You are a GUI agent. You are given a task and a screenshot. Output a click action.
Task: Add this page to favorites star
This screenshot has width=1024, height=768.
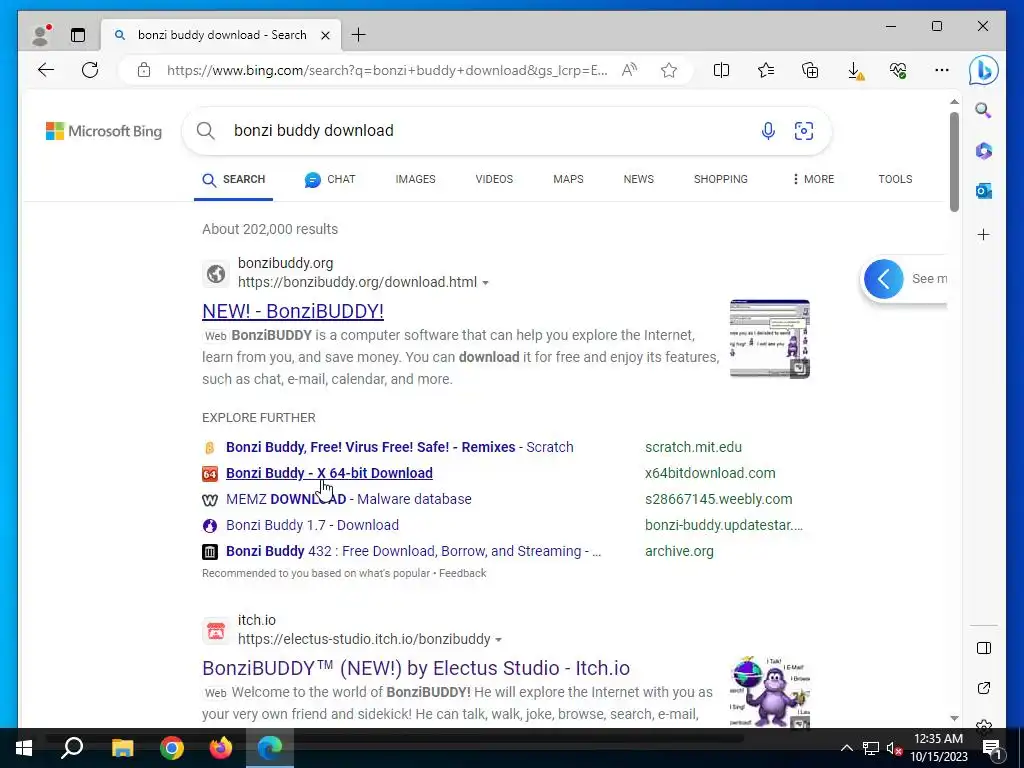tap(669, 70)
